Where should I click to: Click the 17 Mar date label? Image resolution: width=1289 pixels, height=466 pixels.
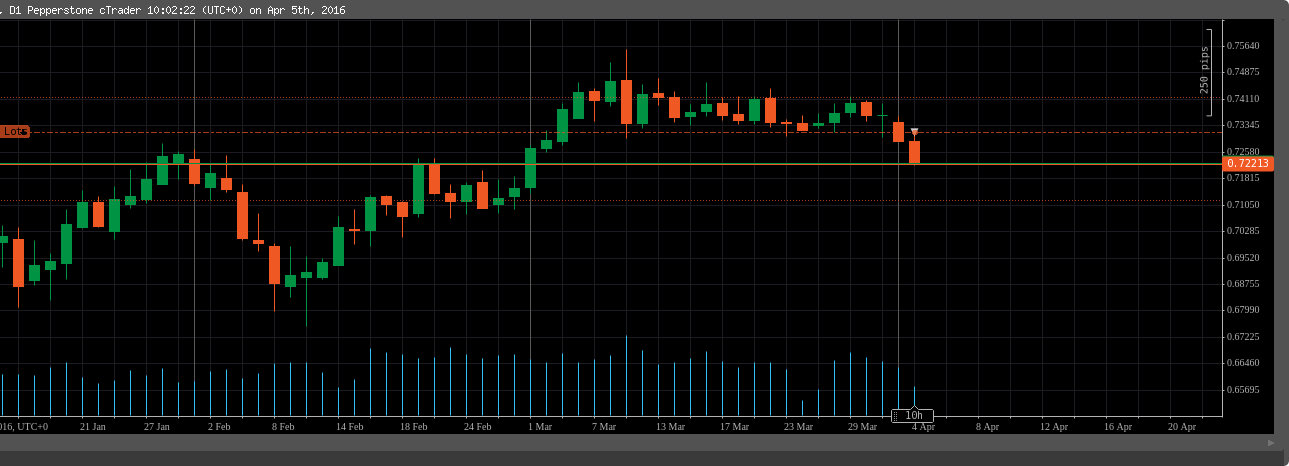click(734, 427)
